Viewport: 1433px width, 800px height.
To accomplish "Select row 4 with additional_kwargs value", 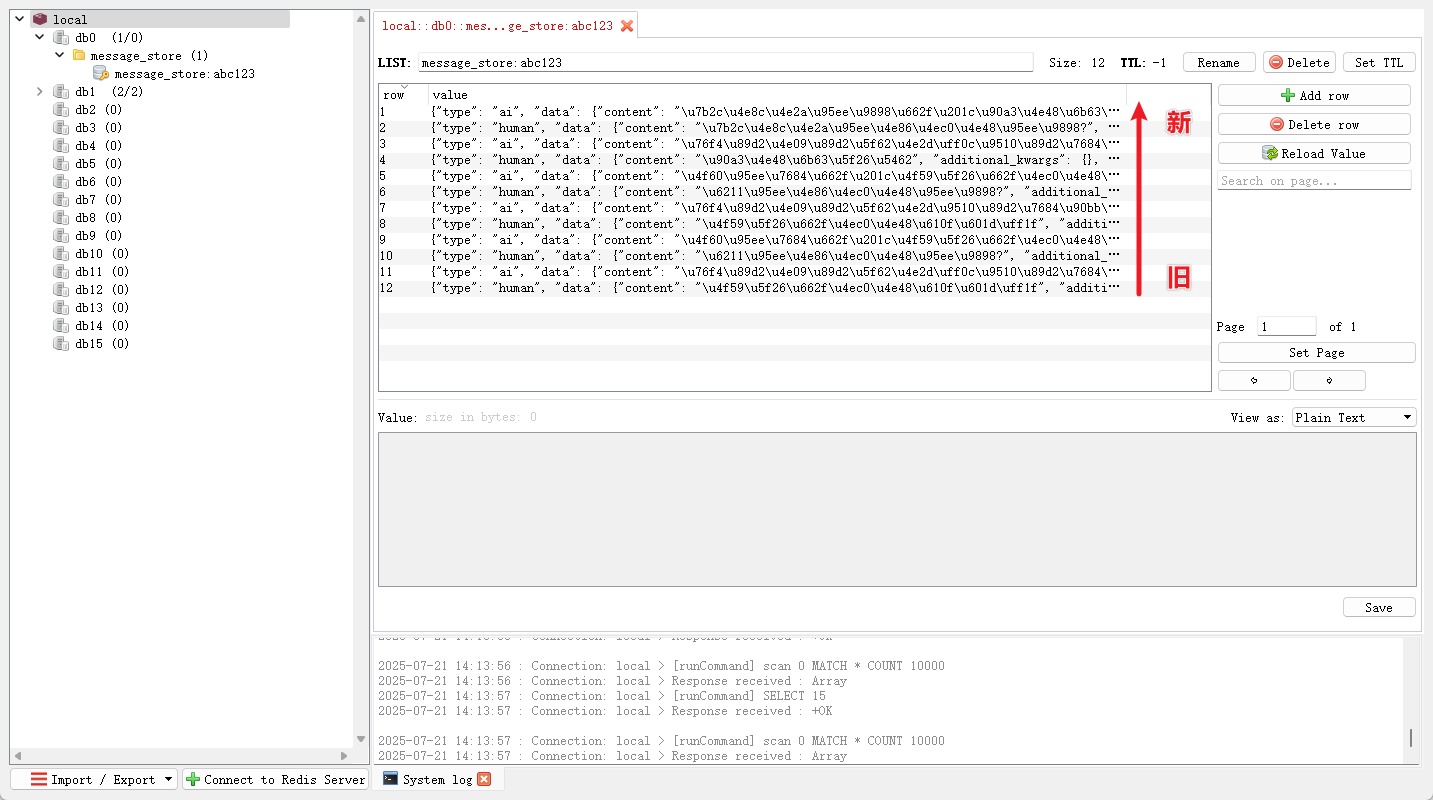I will (x=794, y=160).
